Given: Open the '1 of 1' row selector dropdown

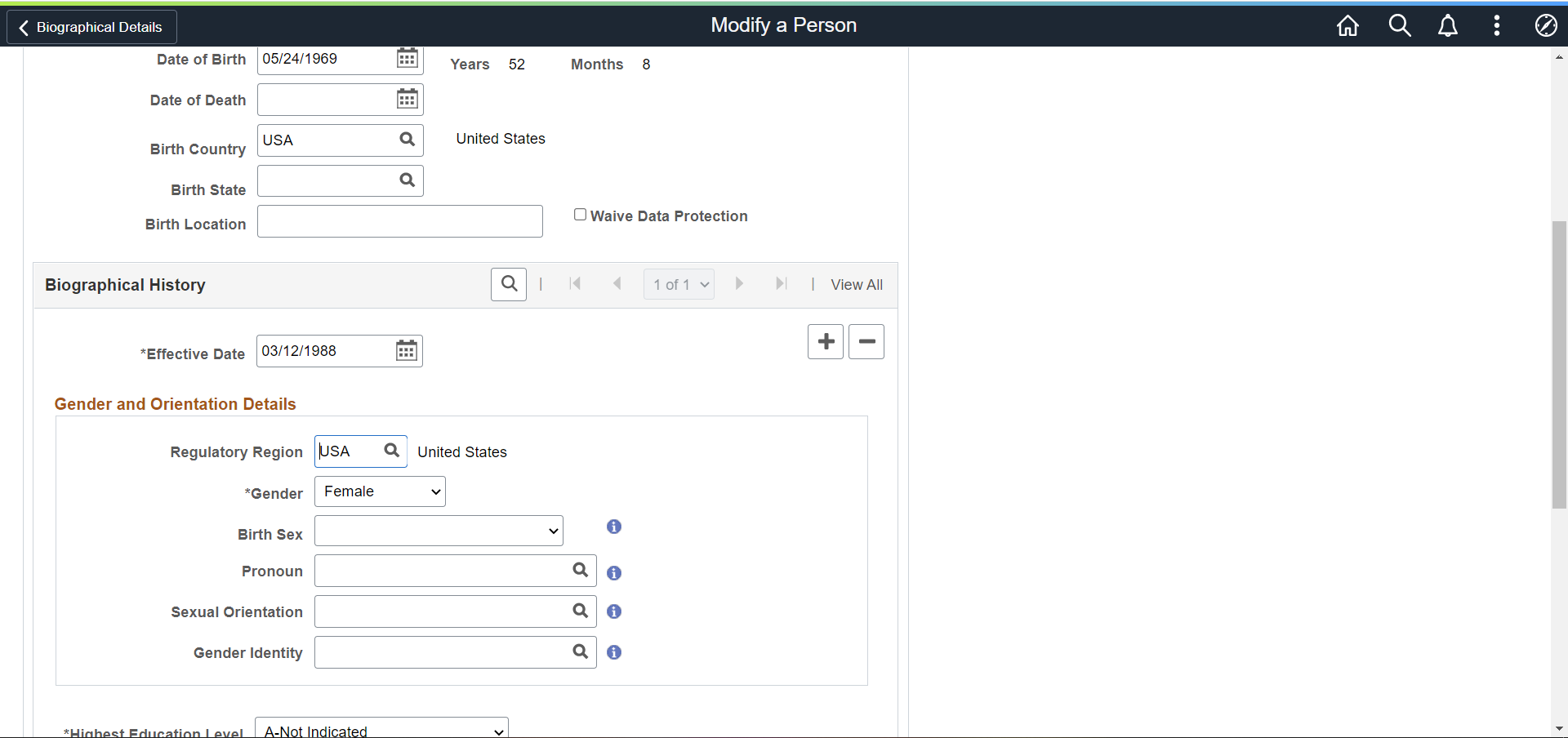Looking at the screenshot, I should (x=679, y=284).
